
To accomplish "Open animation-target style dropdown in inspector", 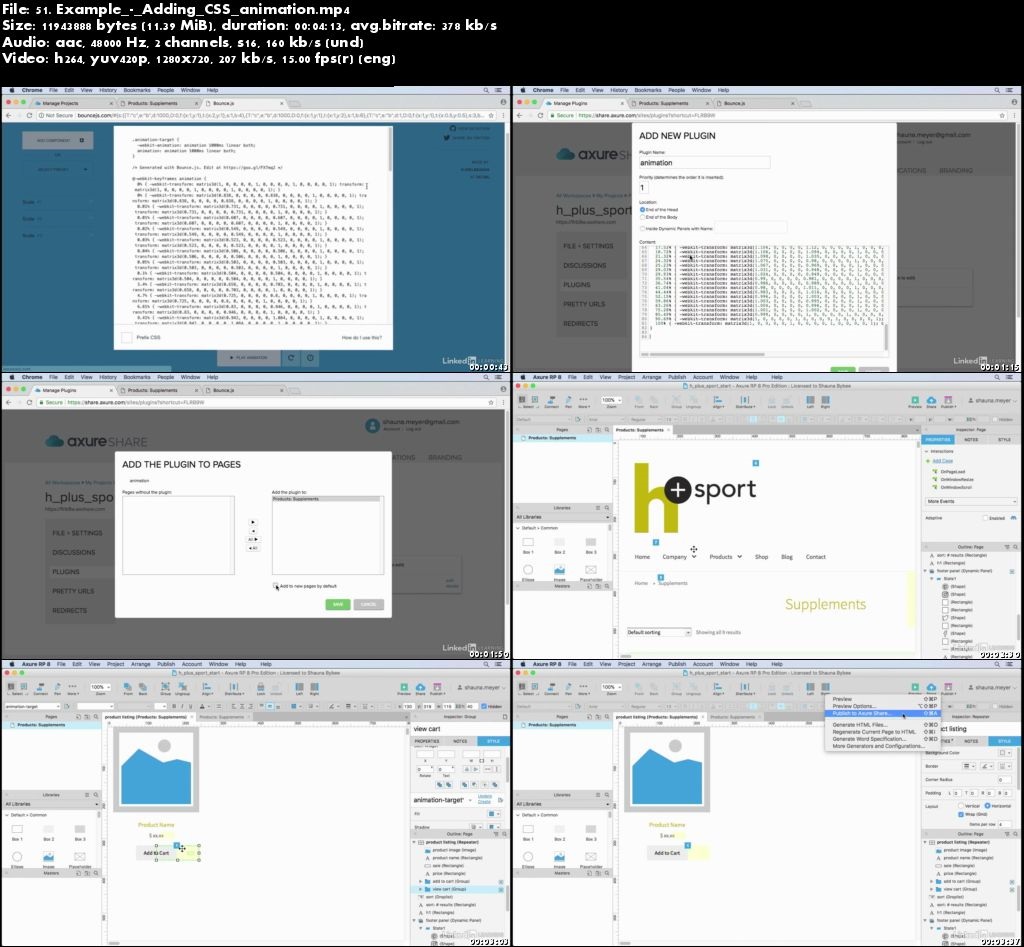I will tap(470, 800).
